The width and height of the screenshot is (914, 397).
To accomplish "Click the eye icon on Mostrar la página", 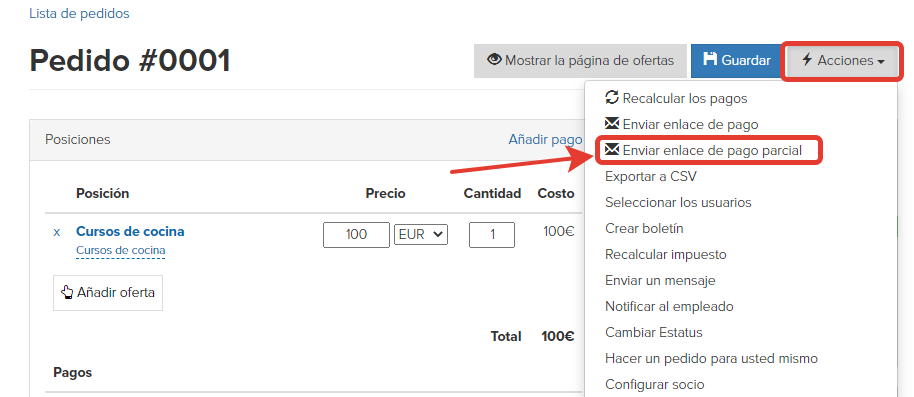I will coord(494,59).
